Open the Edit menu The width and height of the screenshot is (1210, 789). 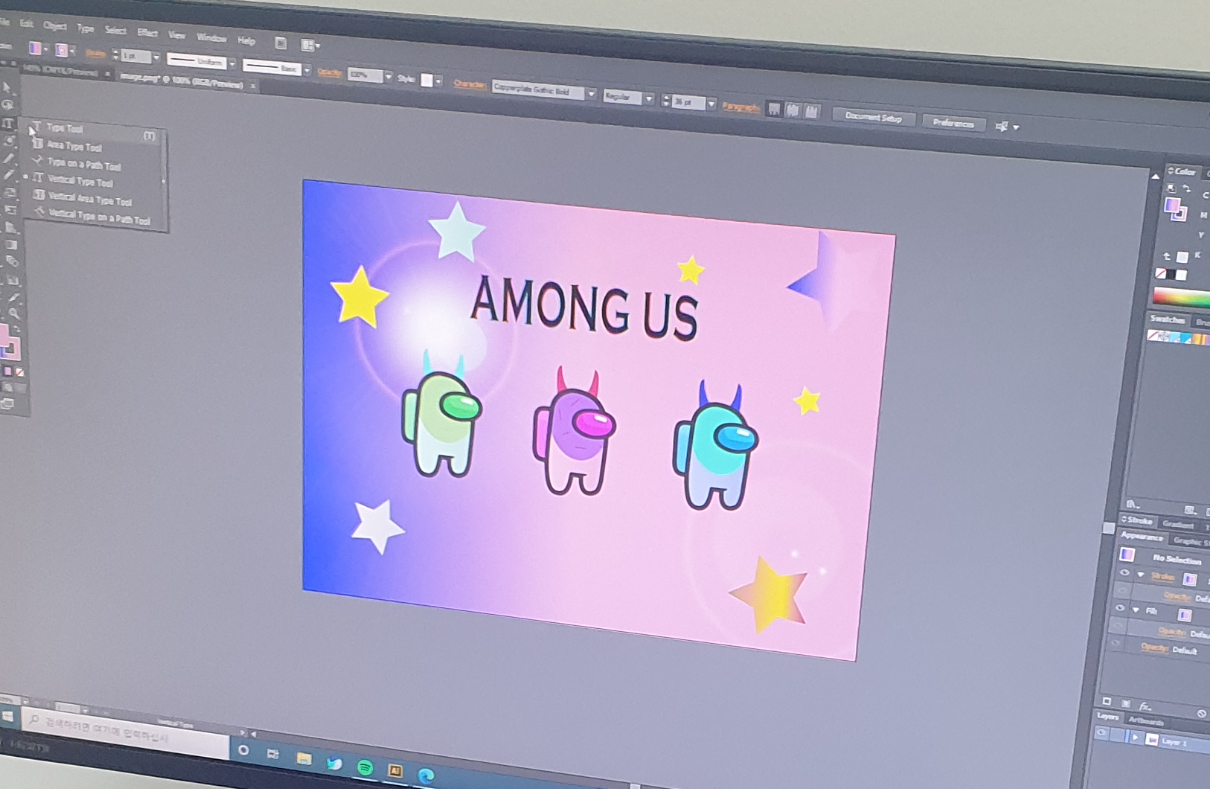(26, 23)
